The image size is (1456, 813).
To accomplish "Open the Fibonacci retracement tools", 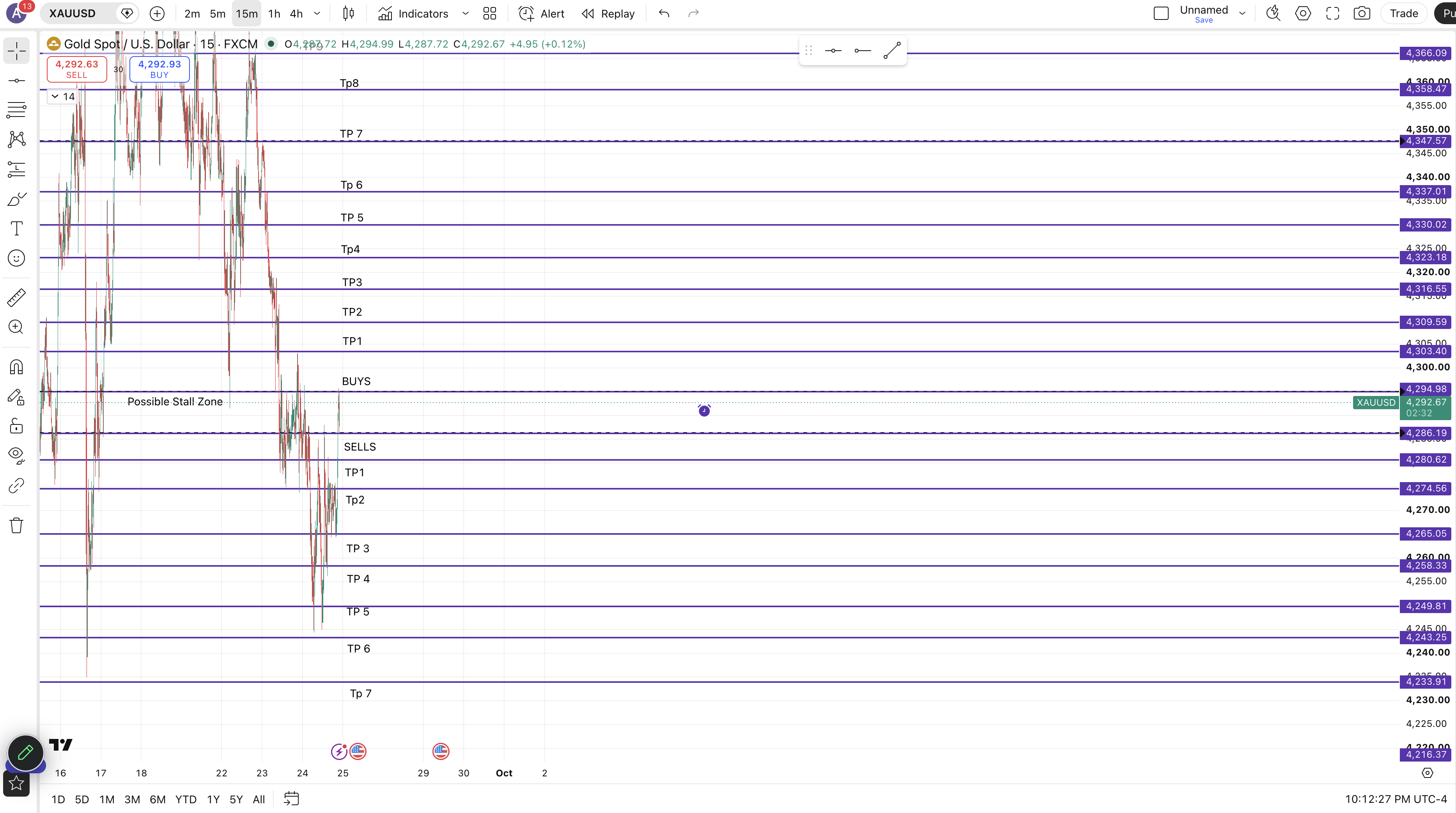I will [16, 110].
